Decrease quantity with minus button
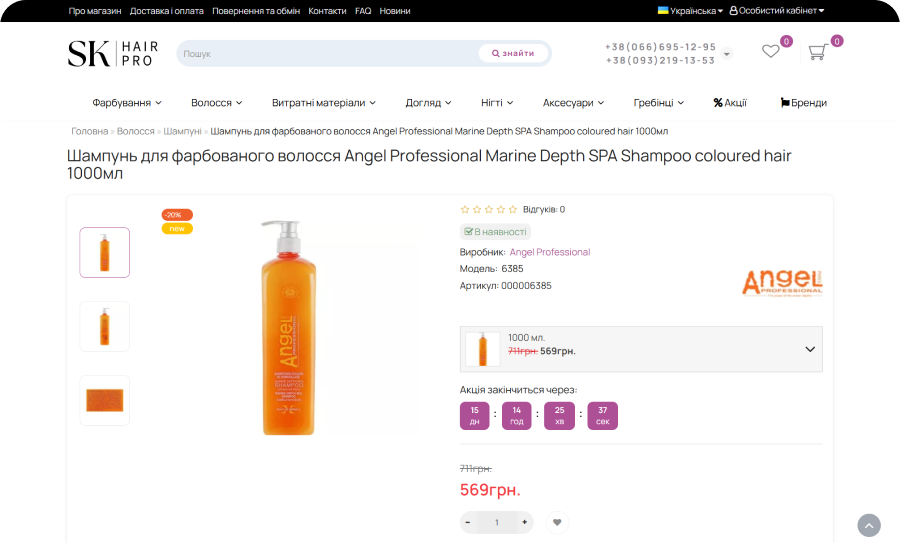Screen dimensions: 900x543 (468, 522)
